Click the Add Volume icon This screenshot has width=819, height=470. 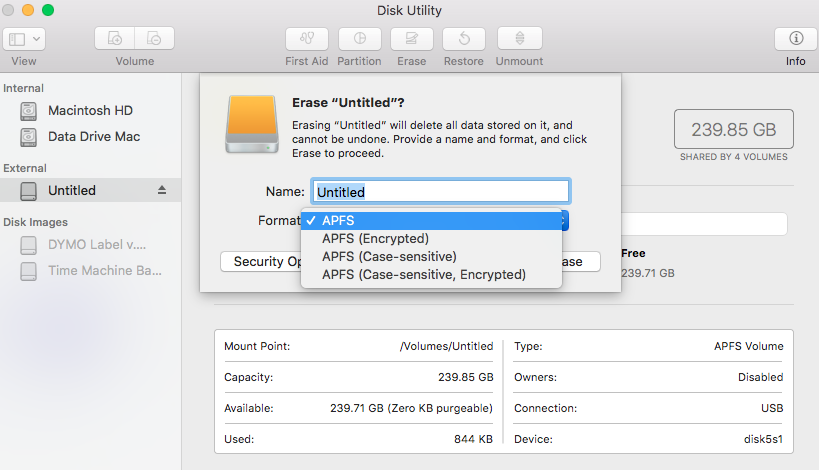(114, 39)
